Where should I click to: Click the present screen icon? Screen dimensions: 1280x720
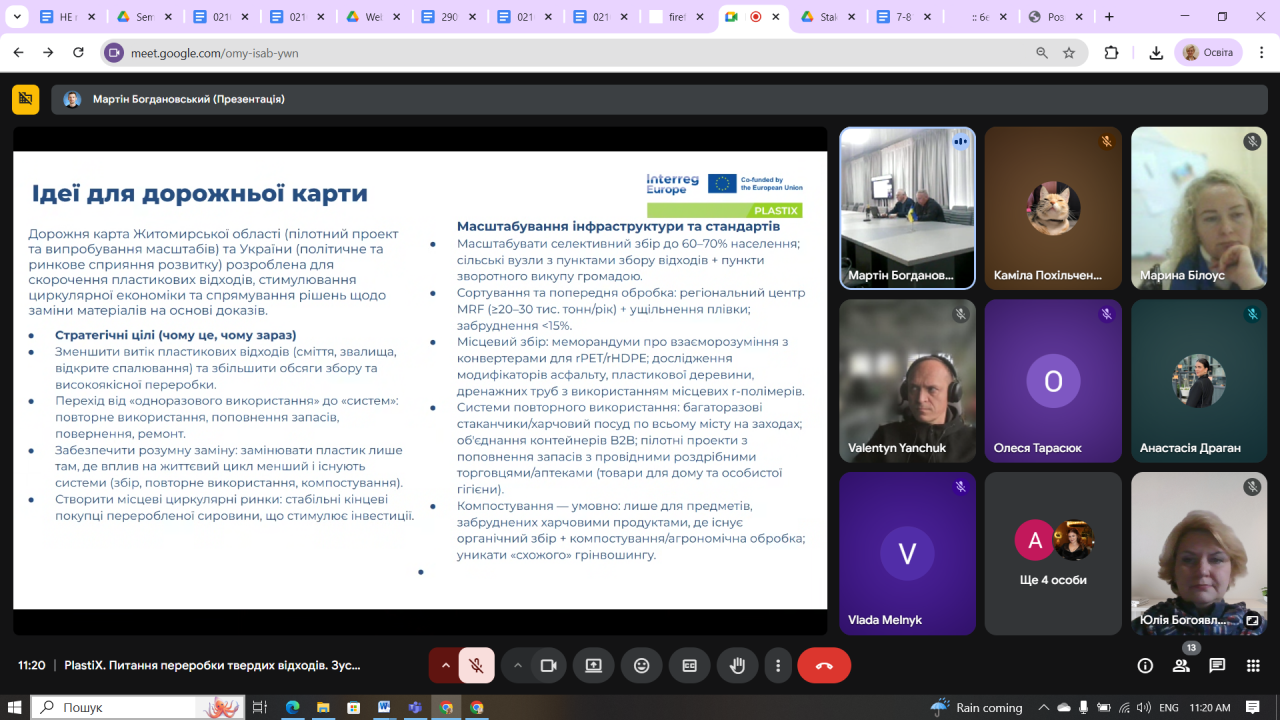594,665
